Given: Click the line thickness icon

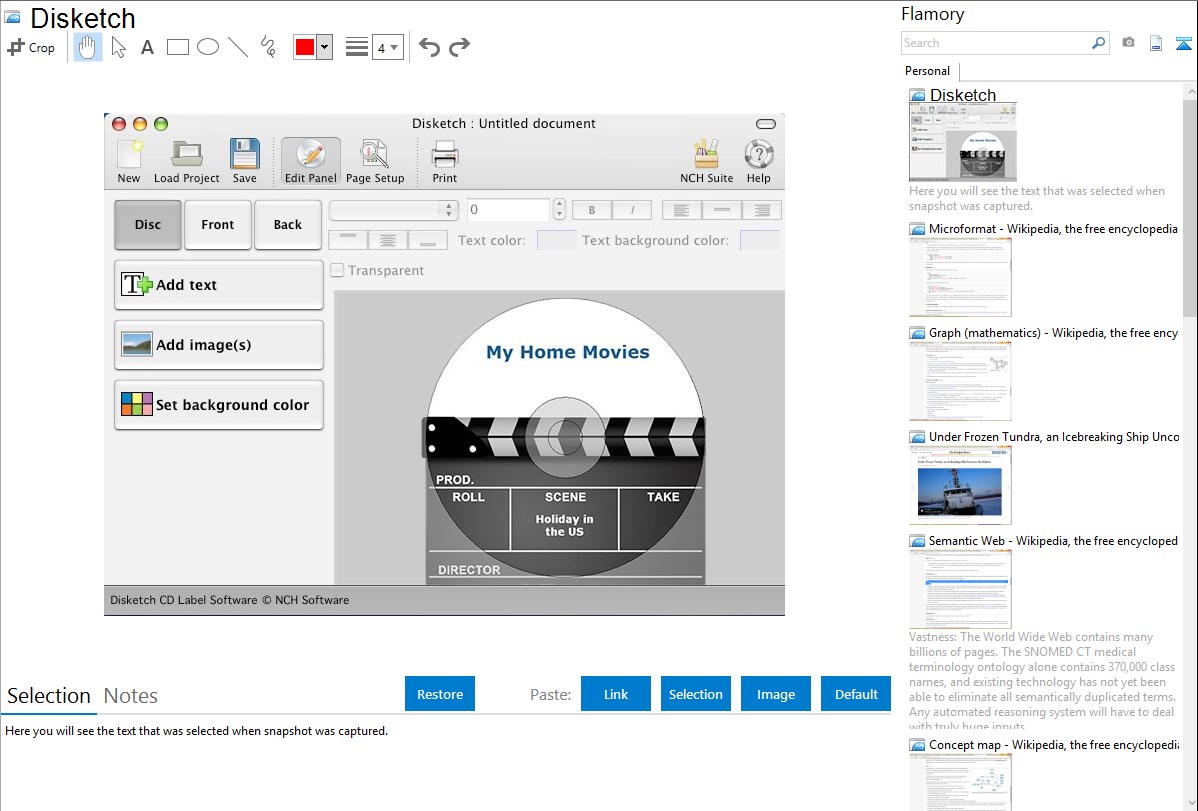Looking at the screenshot, I should pyautogui.click(x=357, y=47).
